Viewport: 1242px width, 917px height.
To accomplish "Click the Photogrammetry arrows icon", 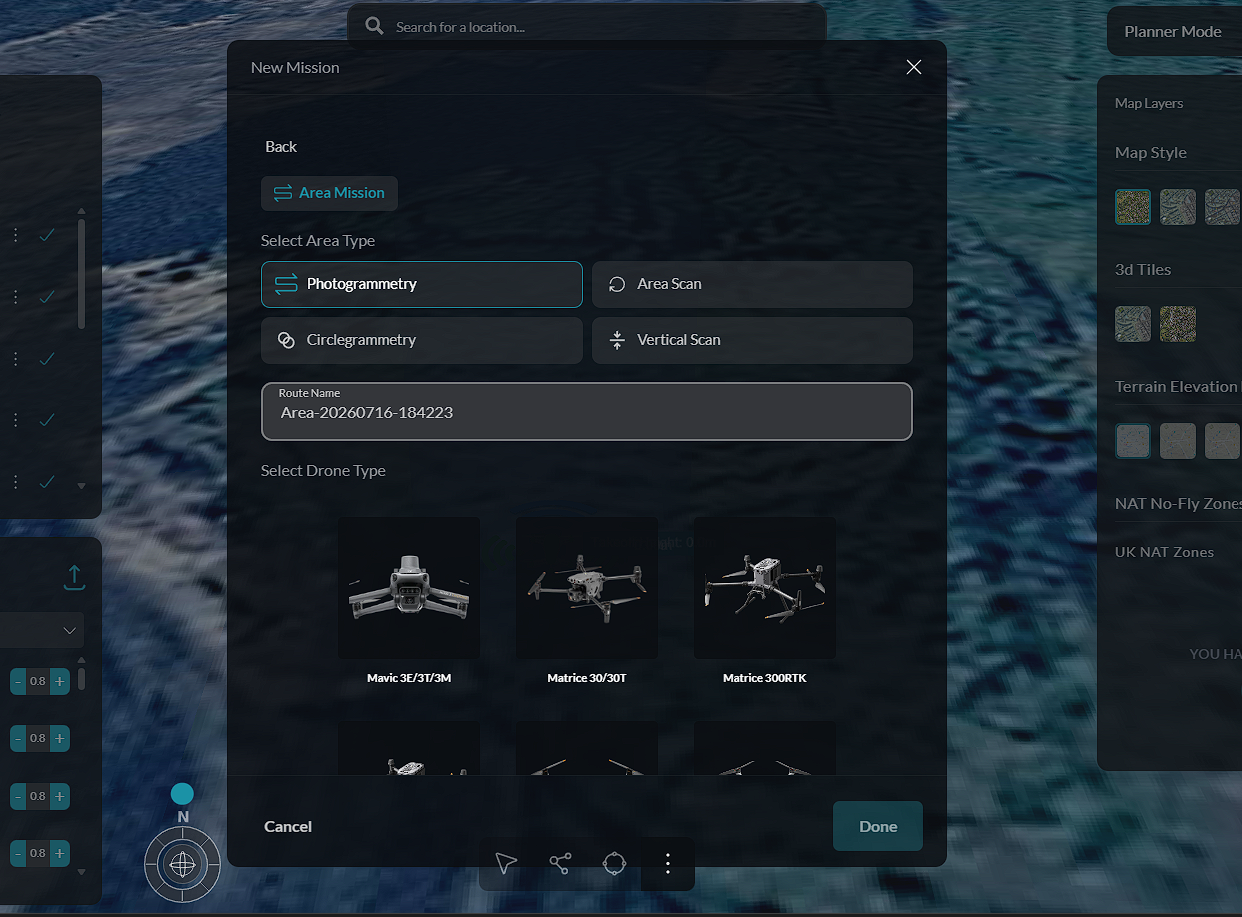I will 286,284.
